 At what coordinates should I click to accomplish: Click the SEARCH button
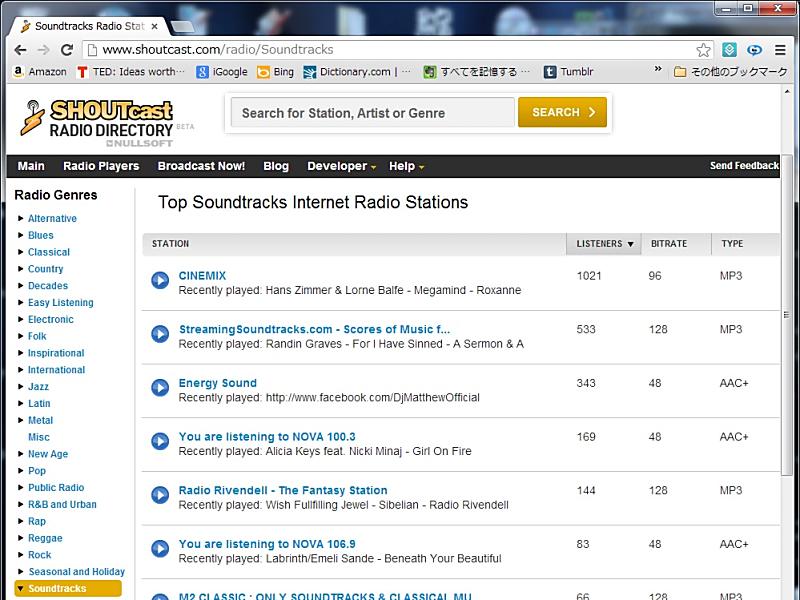[562, 112]
